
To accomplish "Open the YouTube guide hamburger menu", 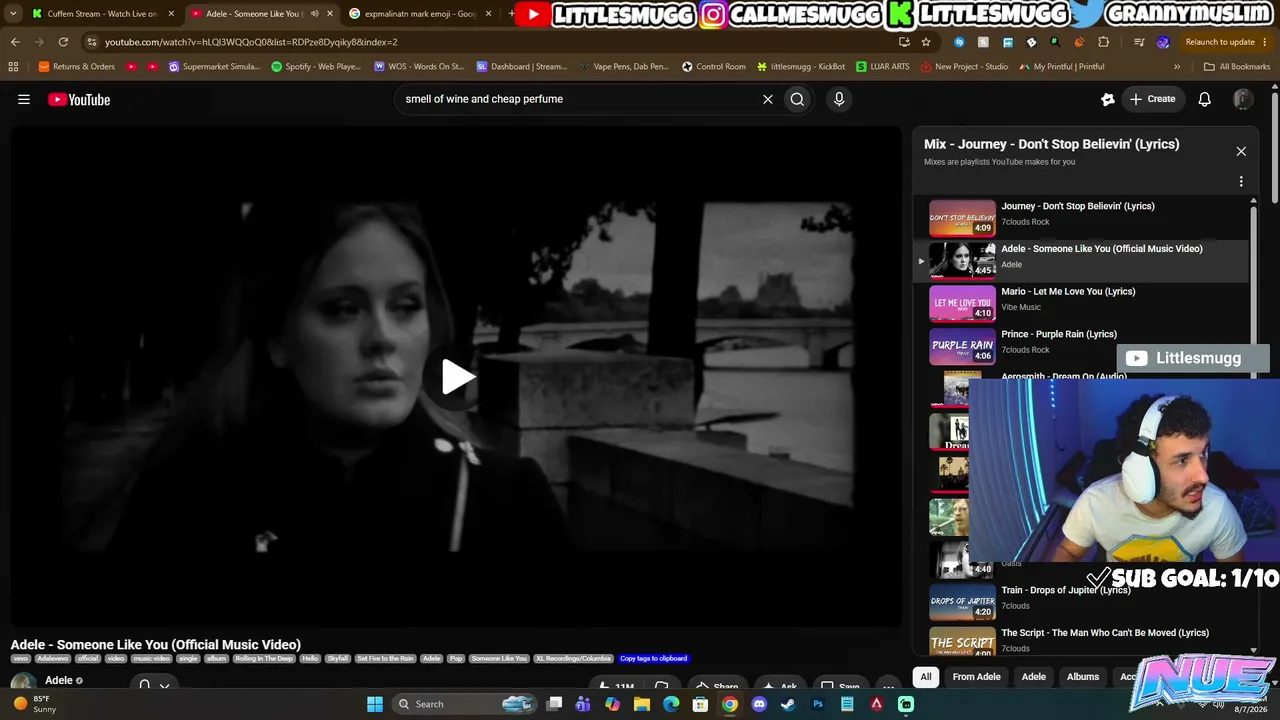I will point(24,99).
